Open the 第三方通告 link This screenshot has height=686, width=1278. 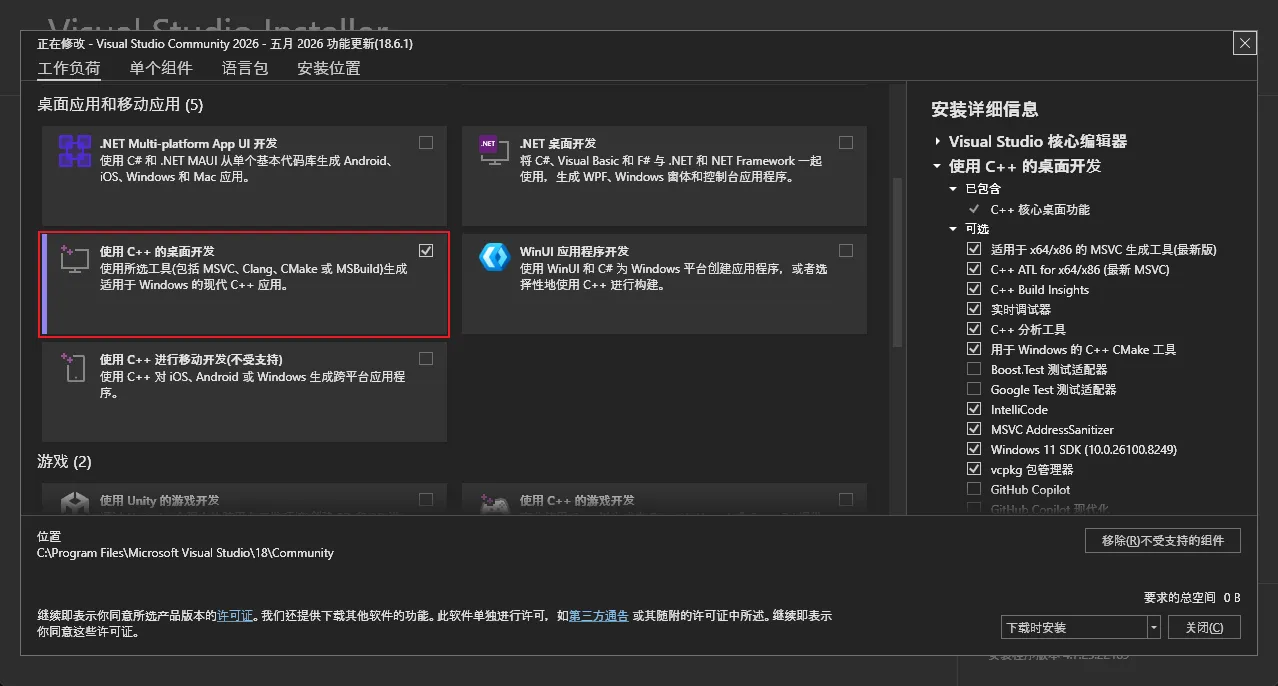coord(599,616)
